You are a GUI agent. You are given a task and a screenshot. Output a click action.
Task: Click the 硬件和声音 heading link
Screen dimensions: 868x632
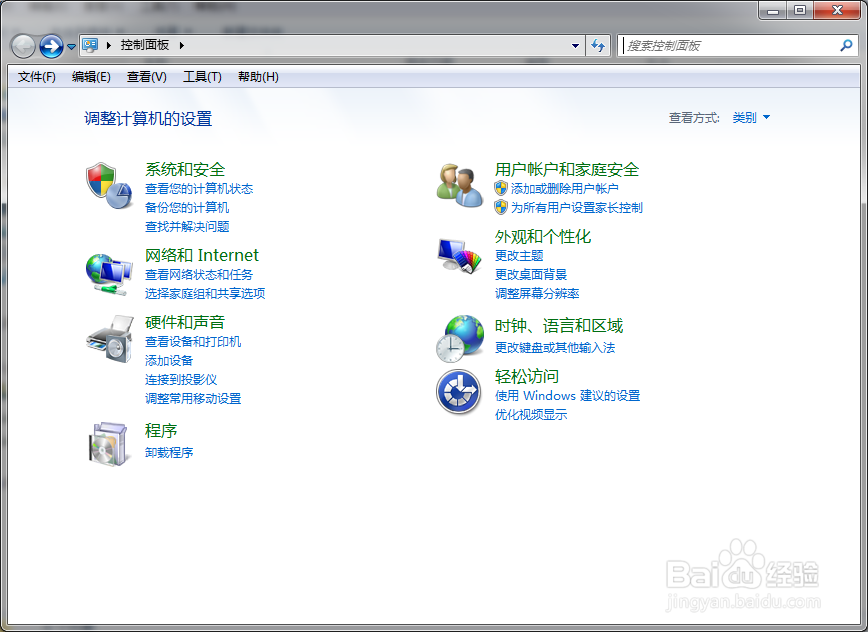pyautogui.click(x=185, y=322)
